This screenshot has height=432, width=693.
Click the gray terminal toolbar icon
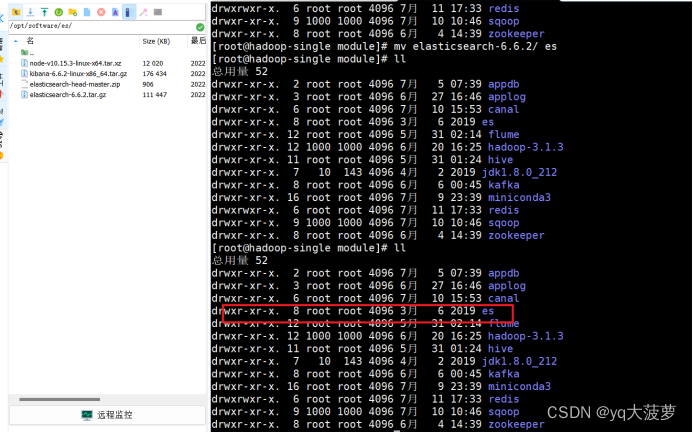158,12
